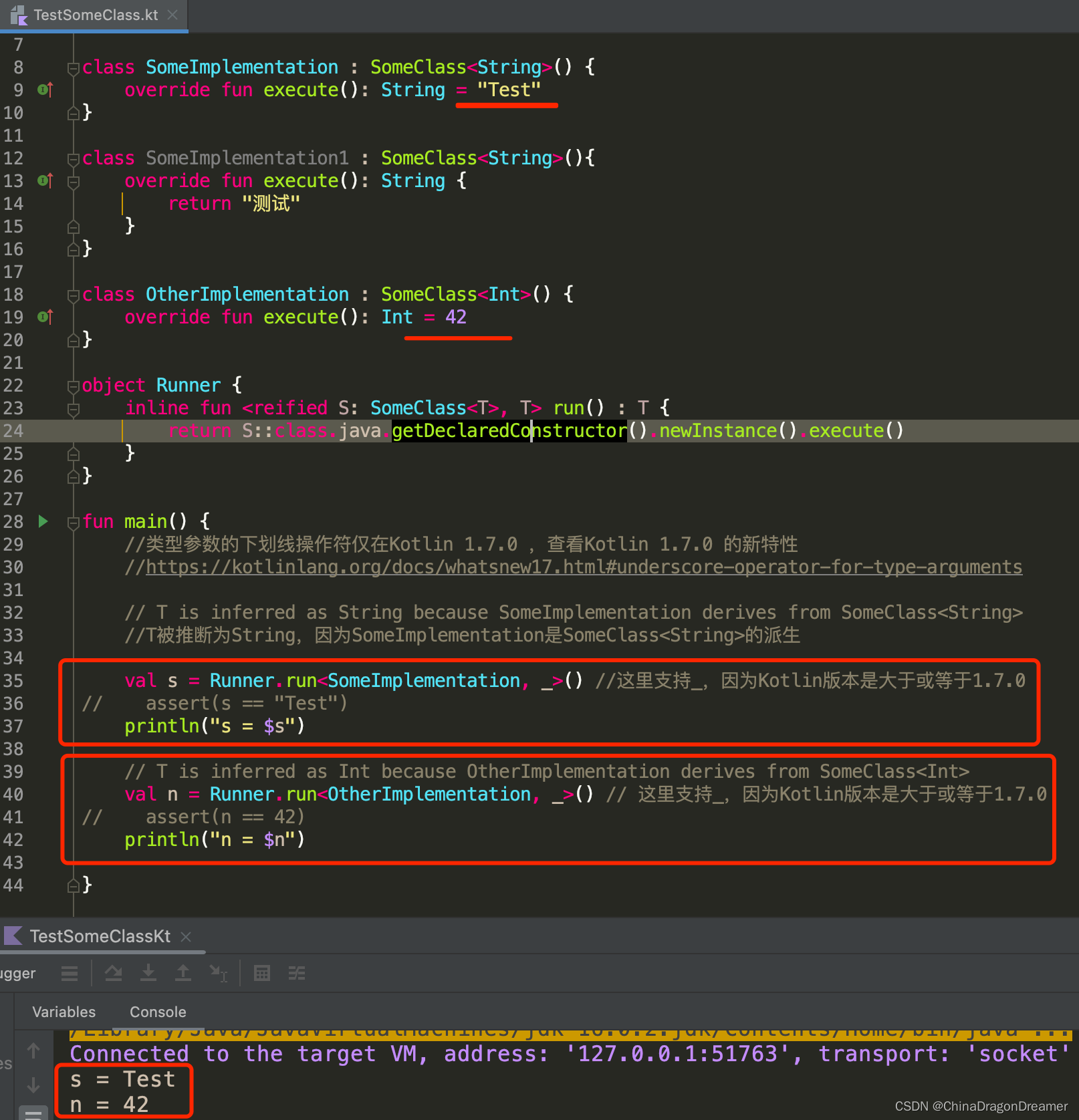The height and width of the screenshot is (1120, 1079).
Task: Click SomeImplementation type argument on line 35
Action: coord(424,680)
